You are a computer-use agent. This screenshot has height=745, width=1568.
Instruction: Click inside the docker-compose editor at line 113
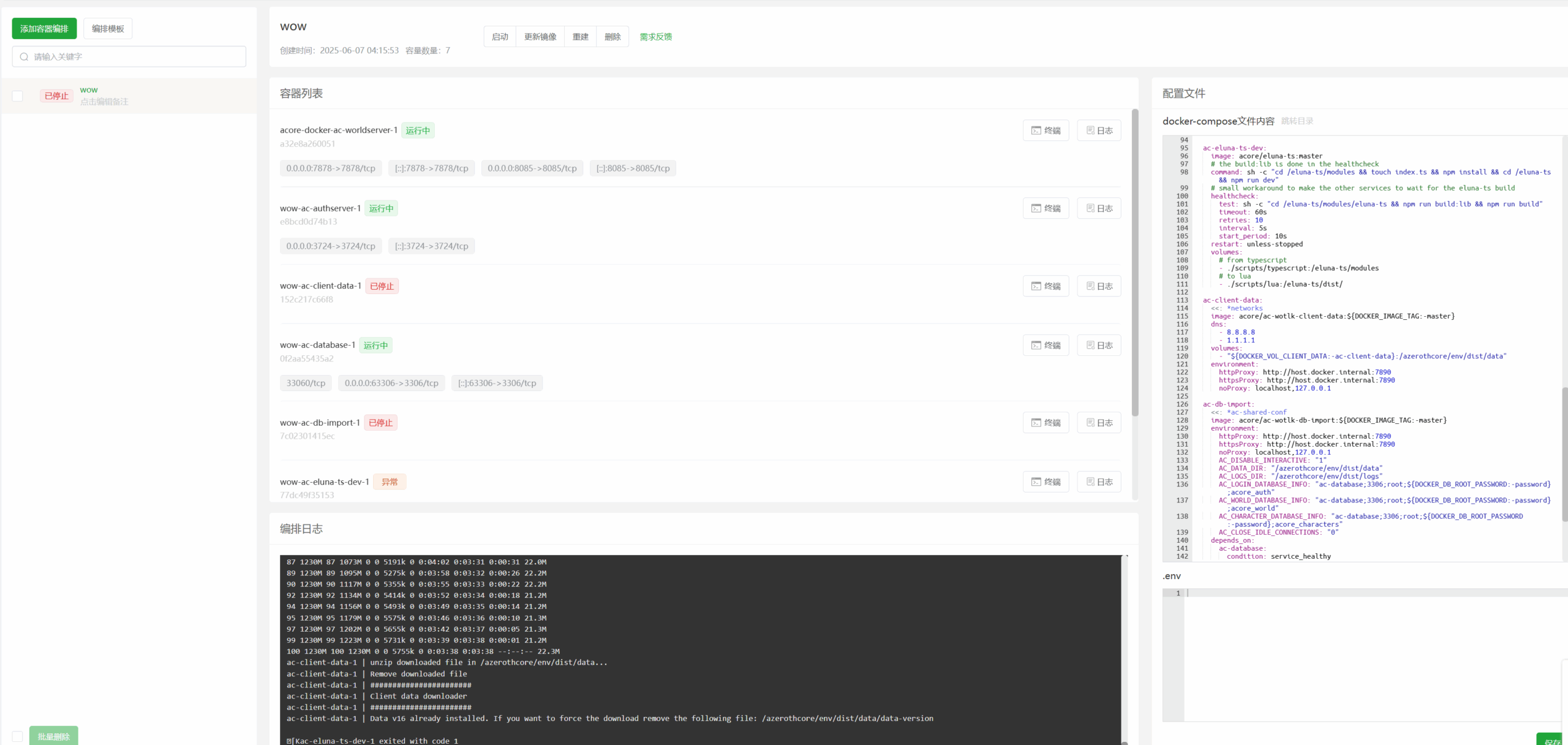(x=1232, y=300)
